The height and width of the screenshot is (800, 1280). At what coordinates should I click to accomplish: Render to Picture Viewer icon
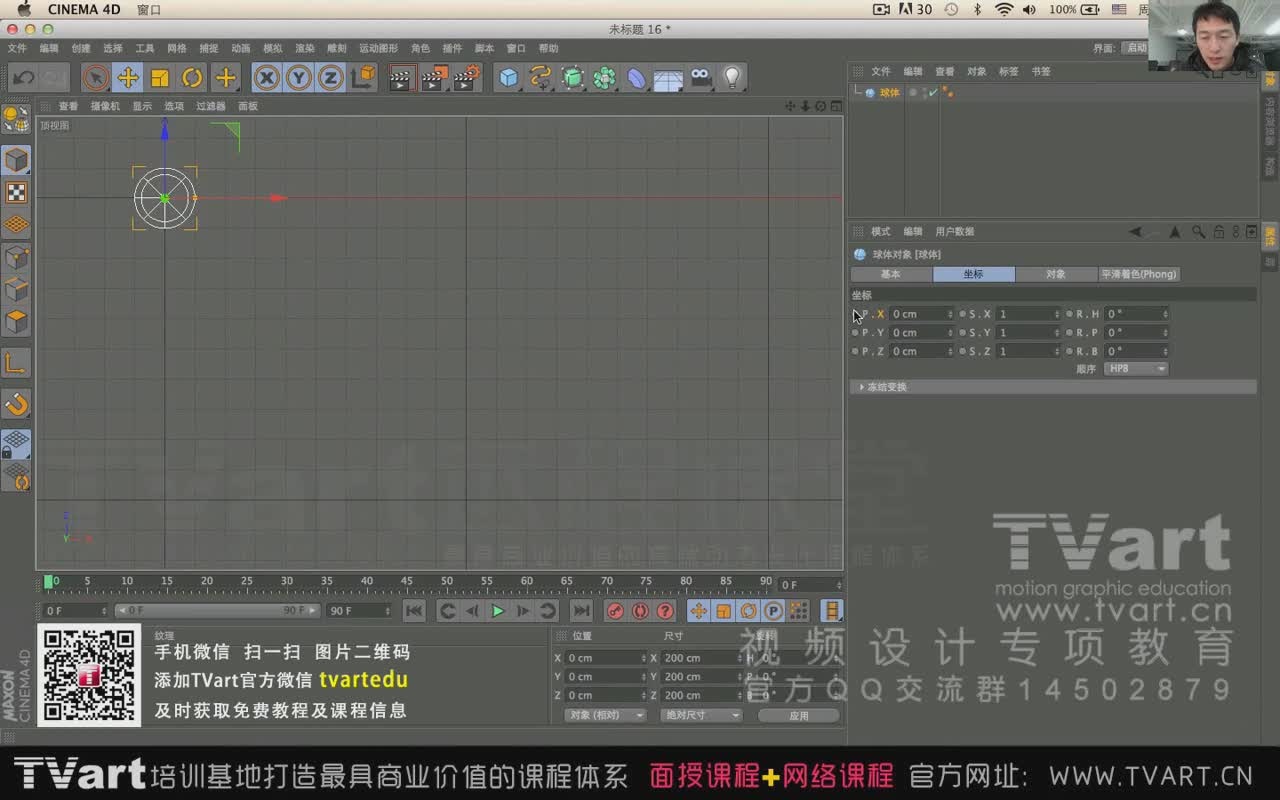[x=434, y=78]
